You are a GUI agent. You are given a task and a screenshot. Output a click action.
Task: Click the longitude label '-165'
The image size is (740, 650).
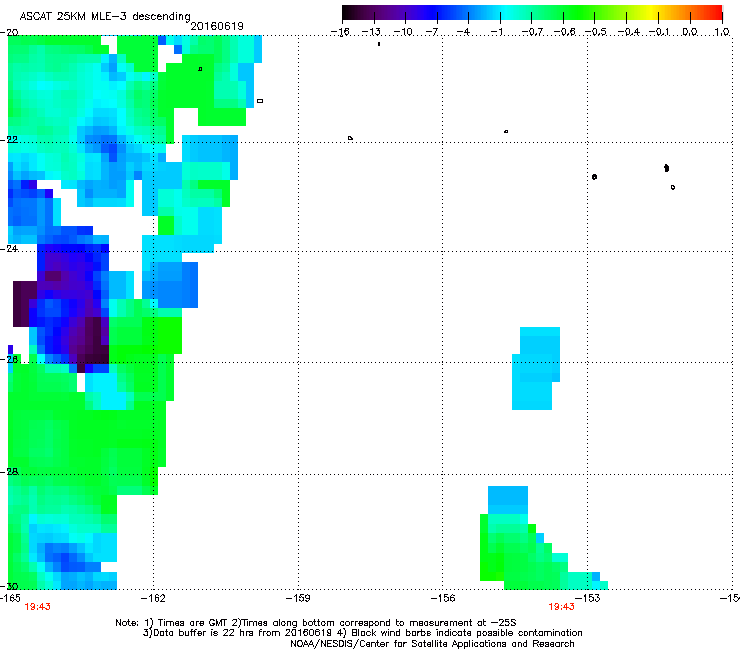[10, 598]
